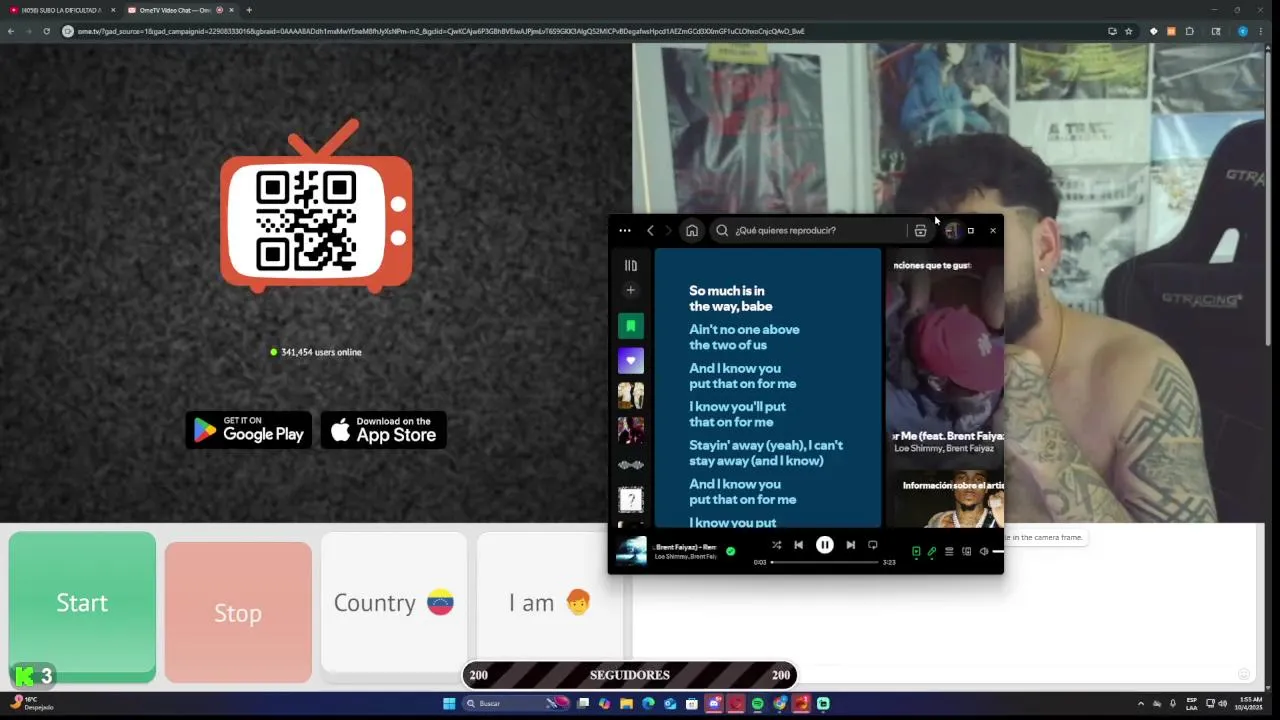Screen dimensions: 1280x720
Task: Open Spotify Home icon
Action: 691,230
